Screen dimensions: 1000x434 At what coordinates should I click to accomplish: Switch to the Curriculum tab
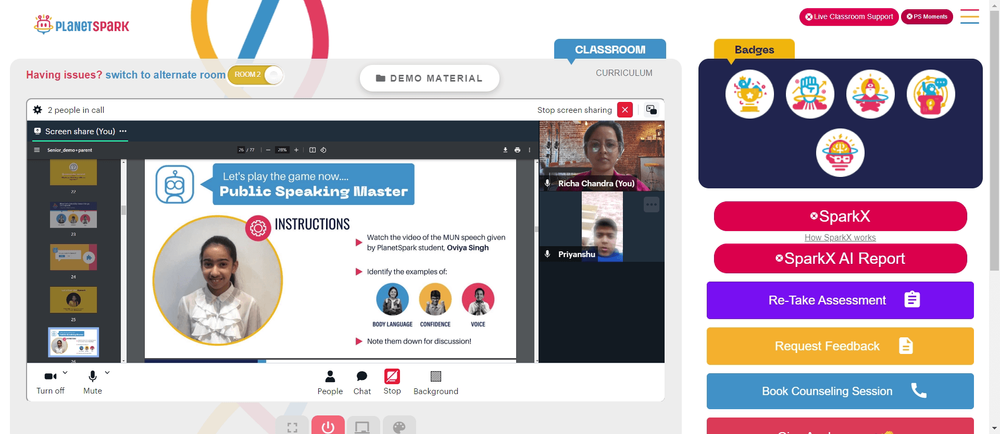pyautogui.click(x=624, y=73)
